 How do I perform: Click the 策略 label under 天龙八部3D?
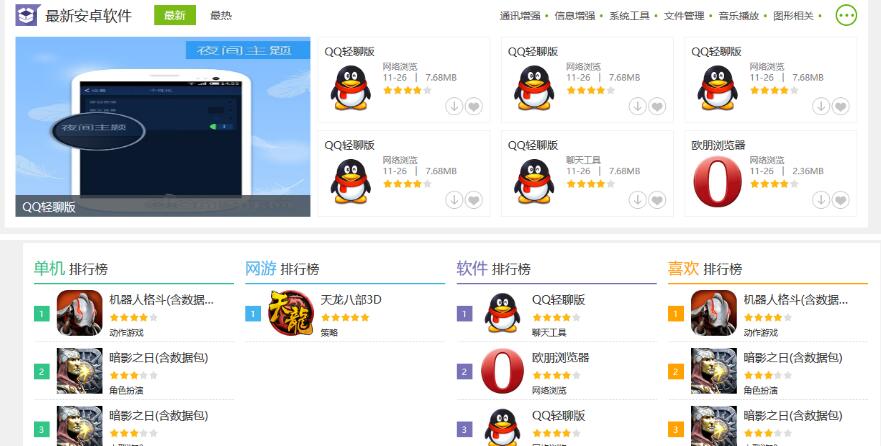point(329,333)
